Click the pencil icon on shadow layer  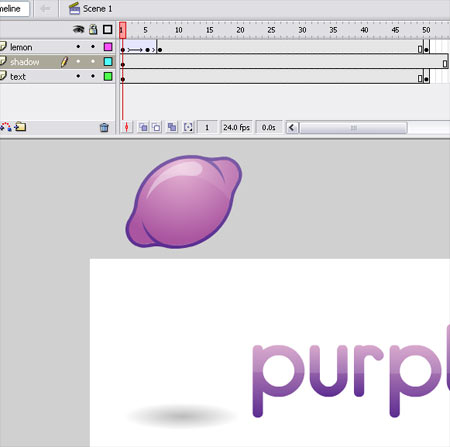pyautogui.click(x=64, y=62)
